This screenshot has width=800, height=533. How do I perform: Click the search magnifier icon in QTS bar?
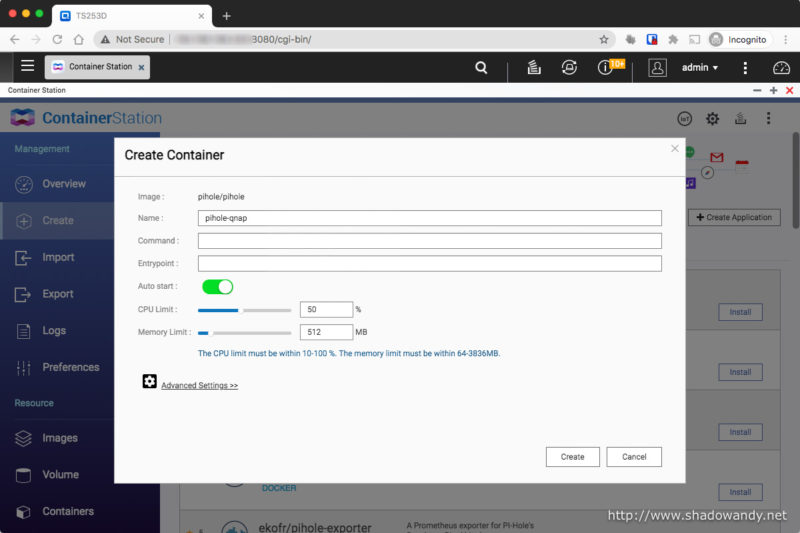pyautogui.click(x=481, y=68)
